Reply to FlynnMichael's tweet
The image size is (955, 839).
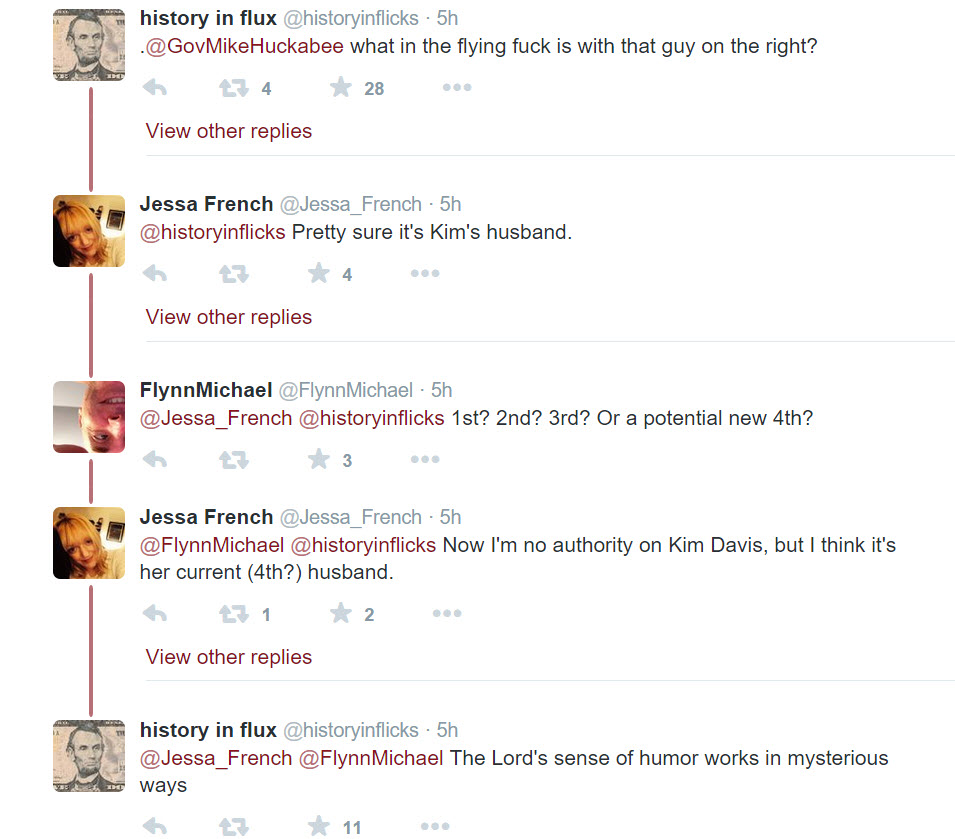[x=155, y=460]
